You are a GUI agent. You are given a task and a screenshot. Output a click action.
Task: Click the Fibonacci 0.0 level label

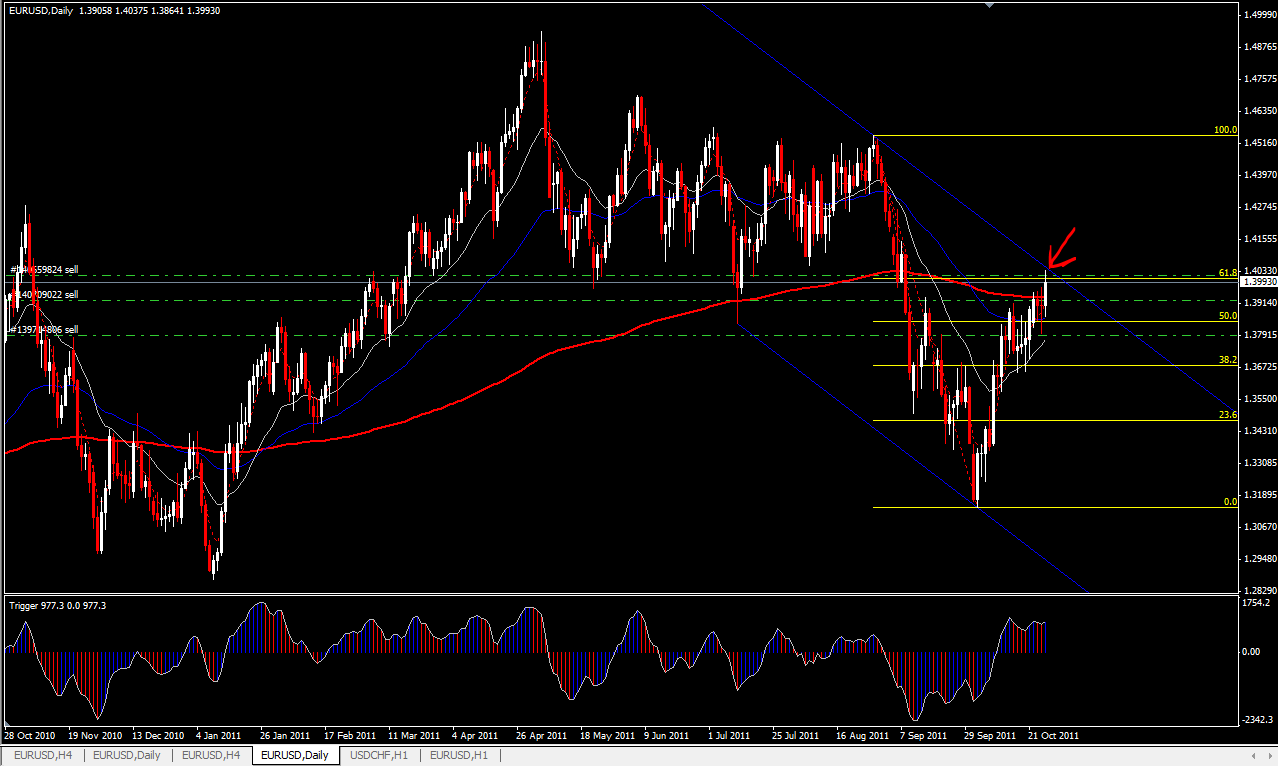[1231, 502]
